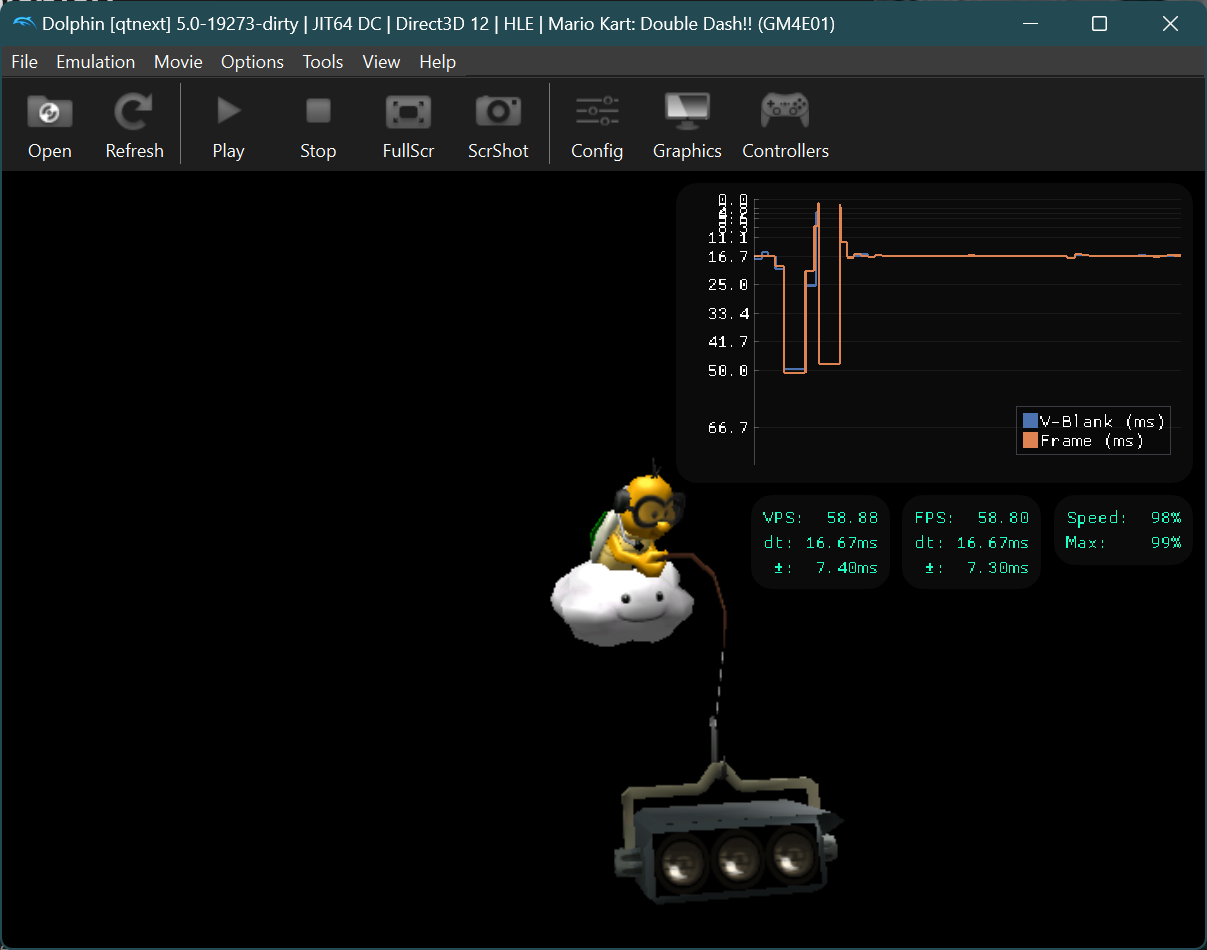Open the File menu

pyautogui.click(x=24, y=62)
